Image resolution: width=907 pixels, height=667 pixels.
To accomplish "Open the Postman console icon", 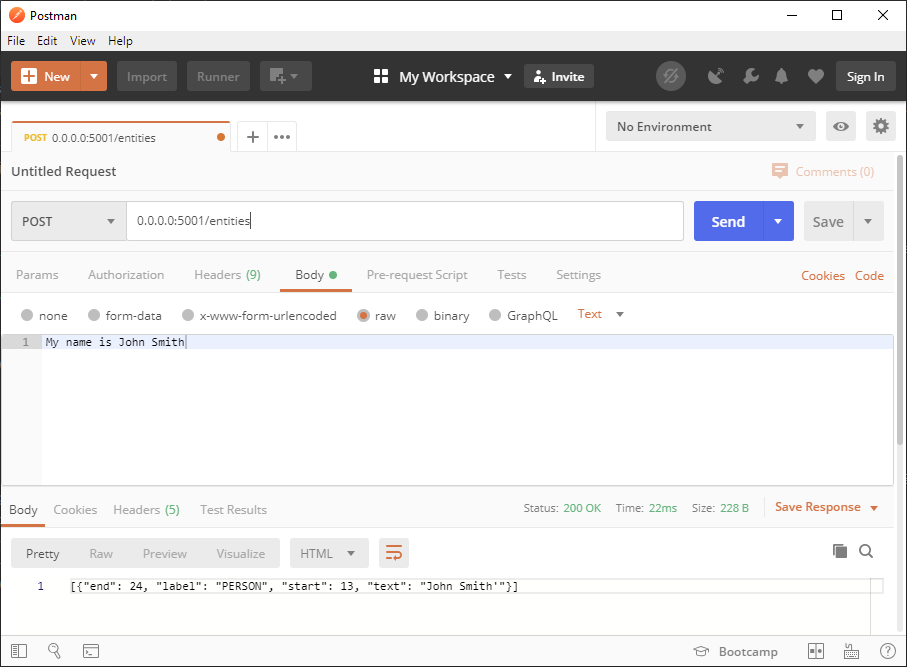I will click(90, 651).
